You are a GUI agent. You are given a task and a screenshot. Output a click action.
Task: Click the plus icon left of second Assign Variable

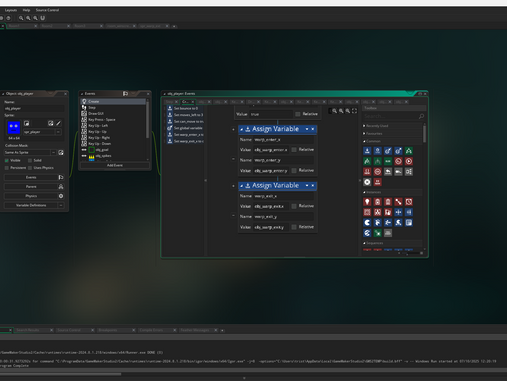233,186
